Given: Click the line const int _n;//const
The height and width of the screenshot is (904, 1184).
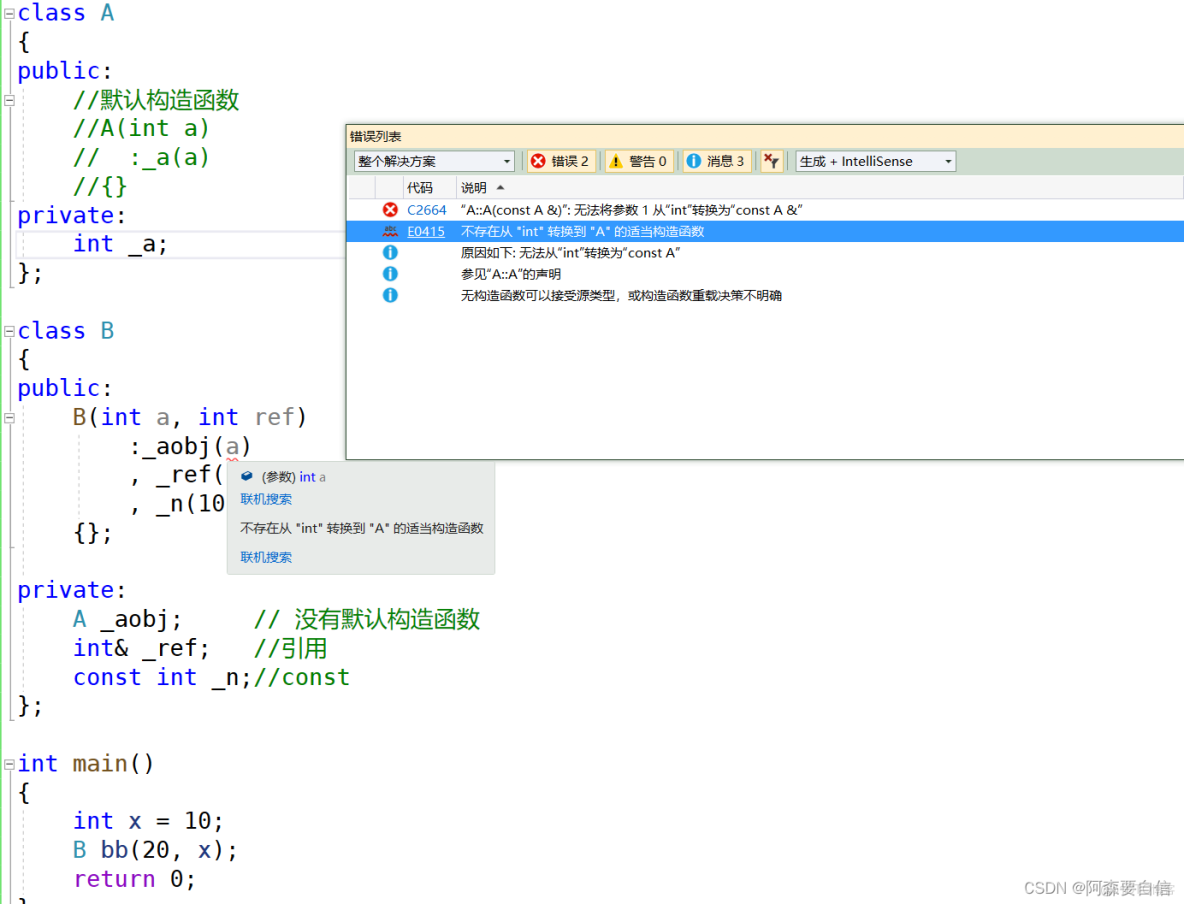Looking at the screenshot, I should coord(211,677).
